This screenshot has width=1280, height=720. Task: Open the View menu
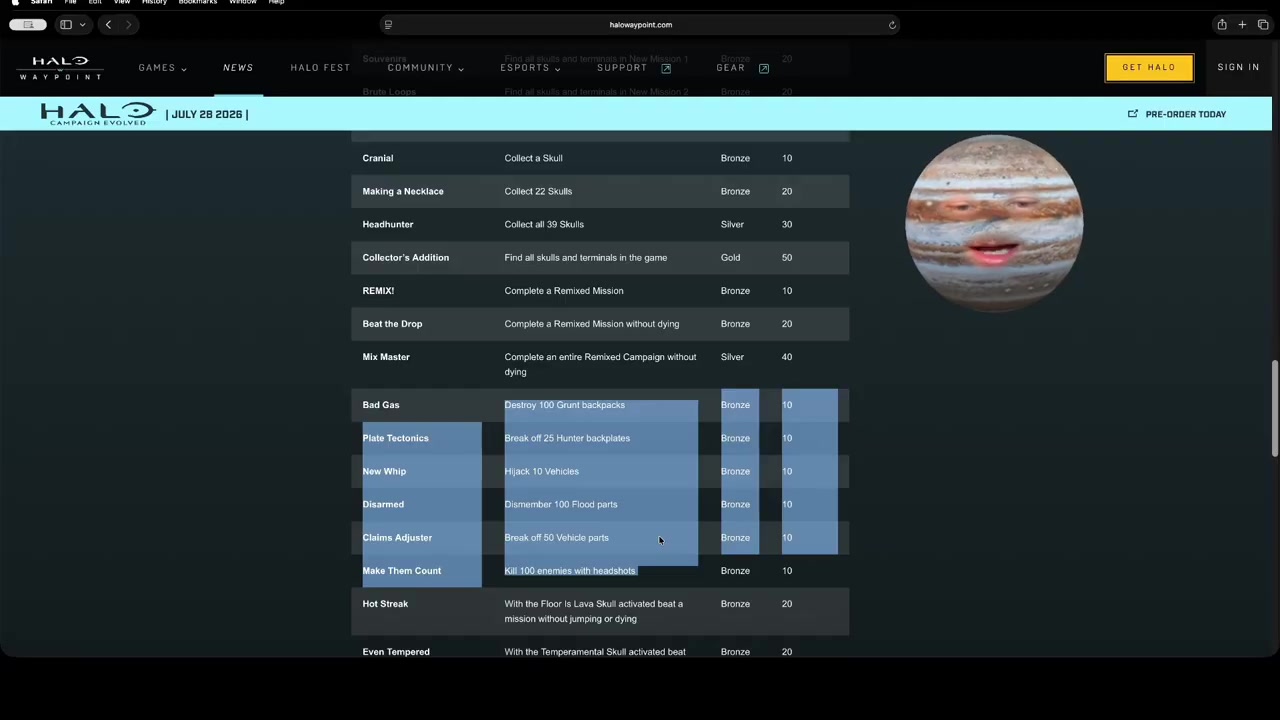[122, 2]
